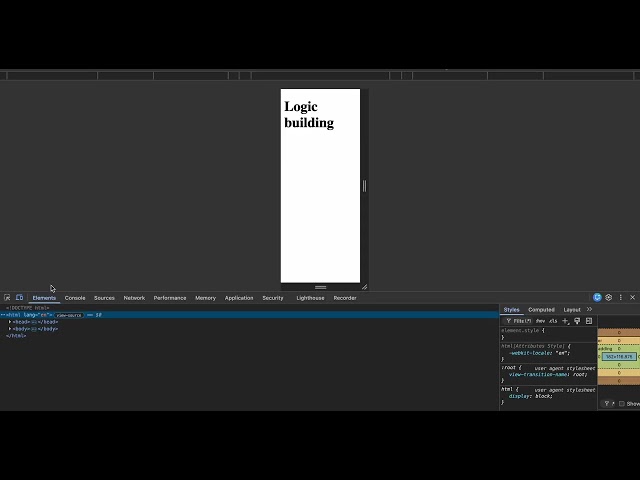Screen dimensions: 640x480
Task: Click the bottom resize handle of device viewport
Action: tap(320, 287)
